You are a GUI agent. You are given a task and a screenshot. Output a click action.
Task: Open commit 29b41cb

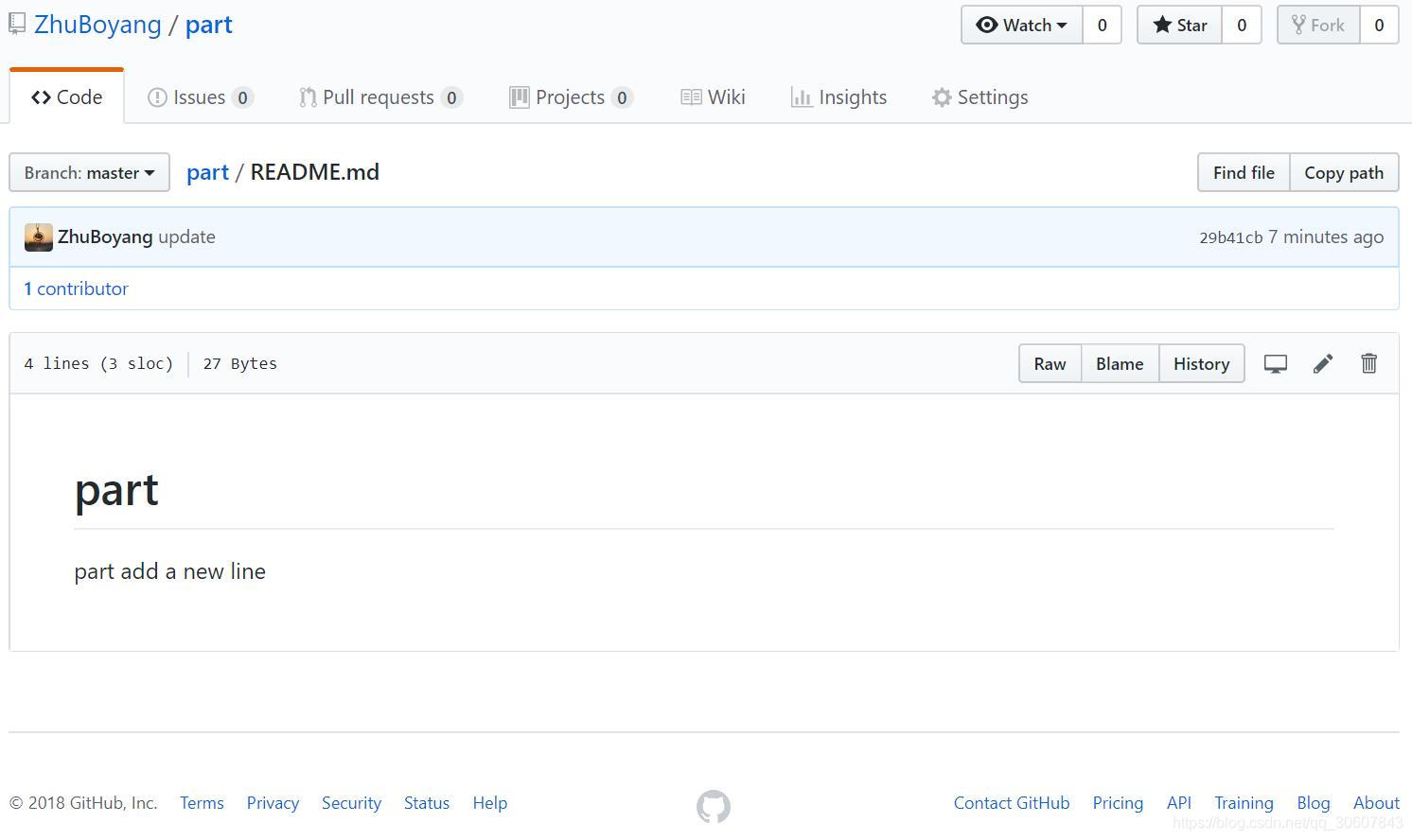[1230, 237]
